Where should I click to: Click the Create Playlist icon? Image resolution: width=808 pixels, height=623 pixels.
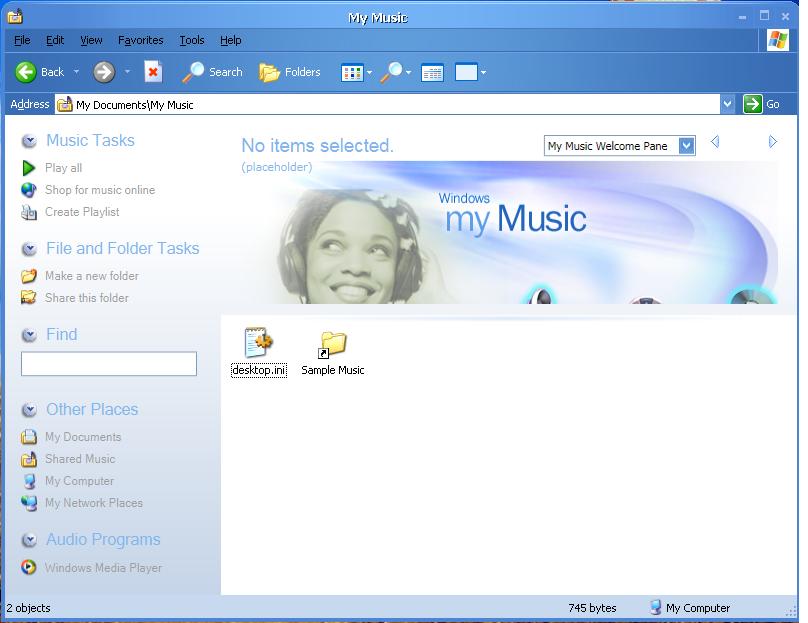[x=29, y=212]
